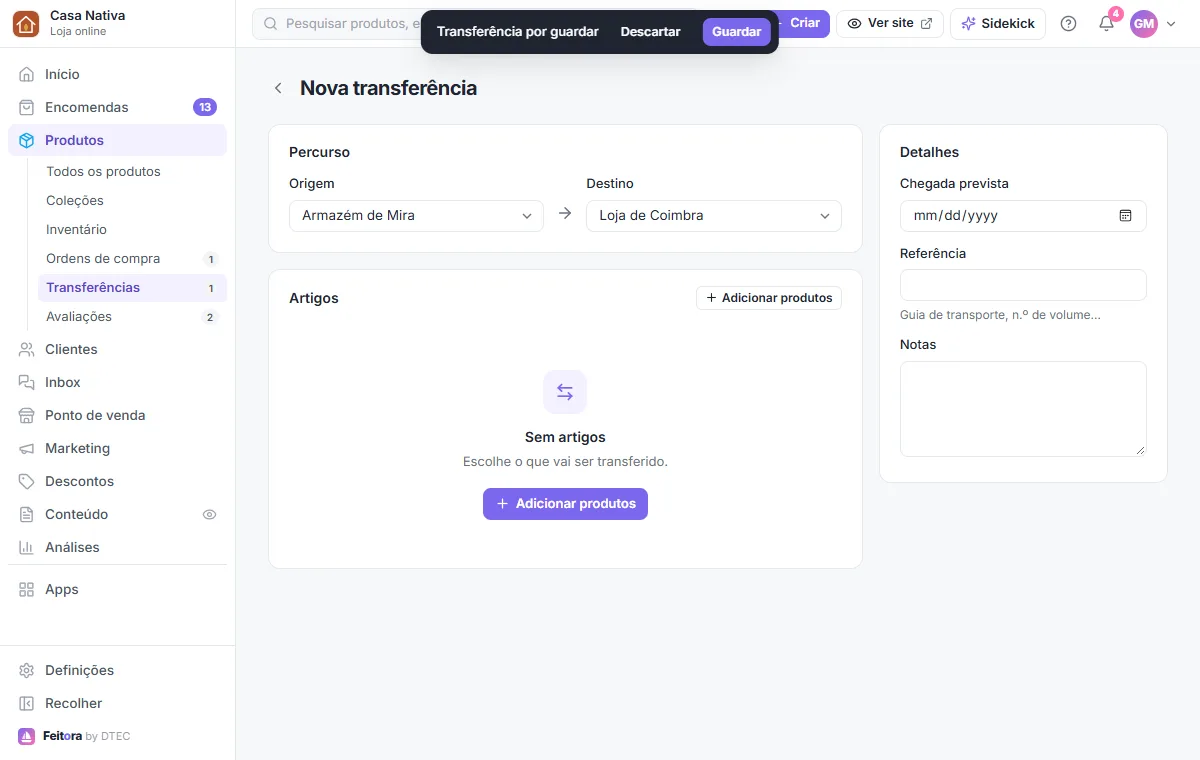Click the Criar button in the top bar
Screen dimensions: 1200x760
tap(804, 23)
